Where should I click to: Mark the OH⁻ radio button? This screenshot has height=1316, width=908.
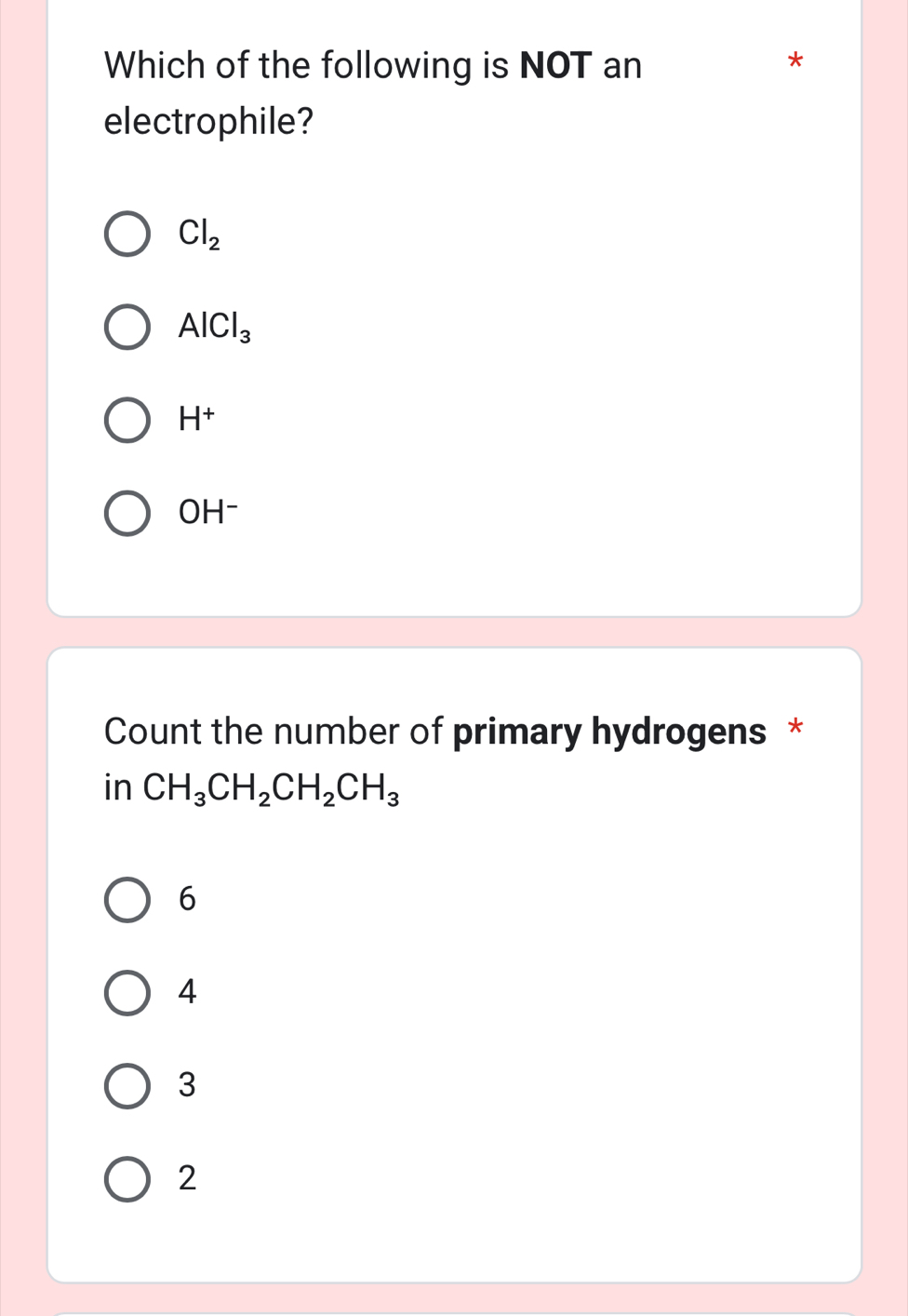click(x=127, y=513)
